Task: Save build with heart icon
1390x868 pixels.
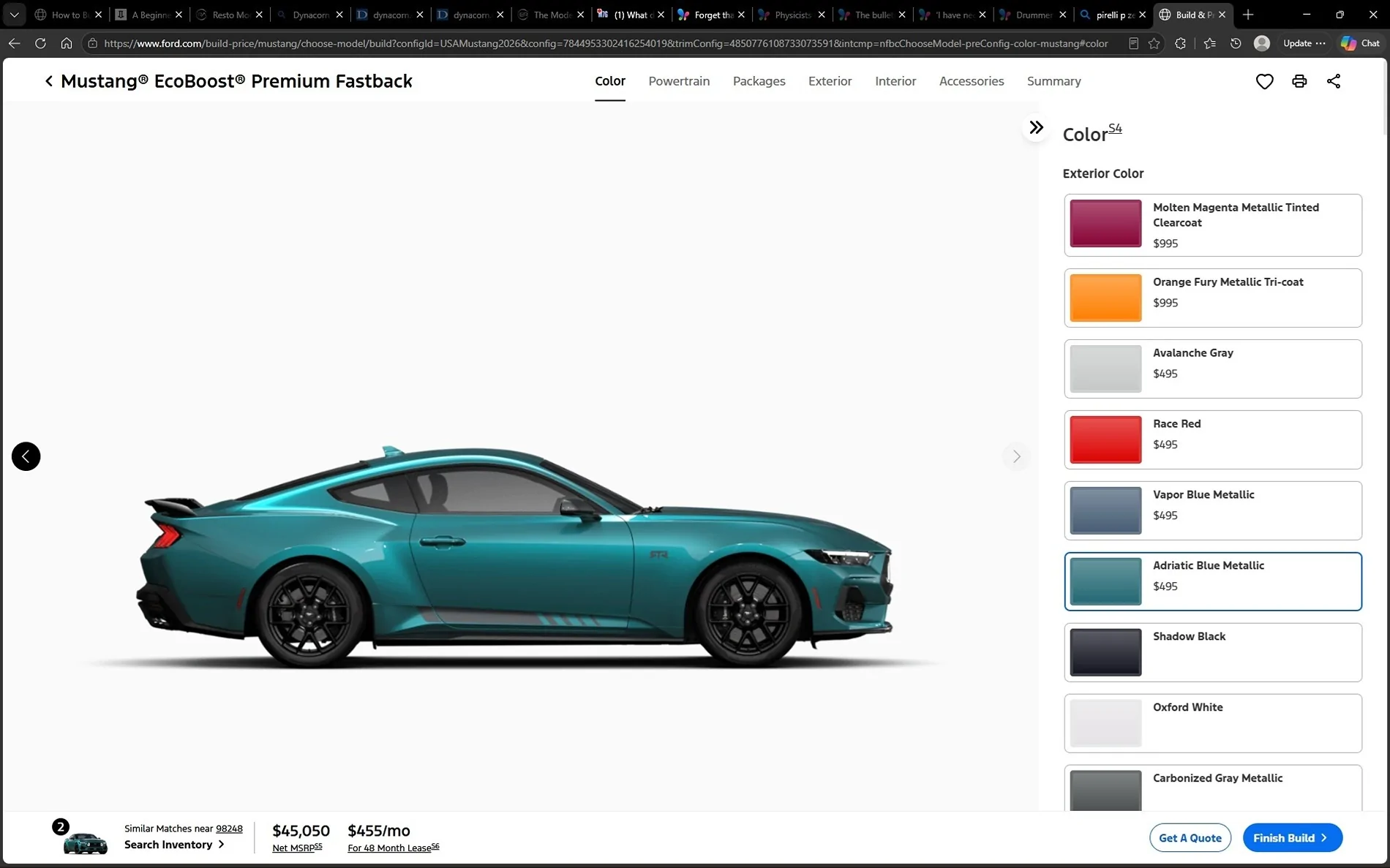Action: click(1264, 81)
